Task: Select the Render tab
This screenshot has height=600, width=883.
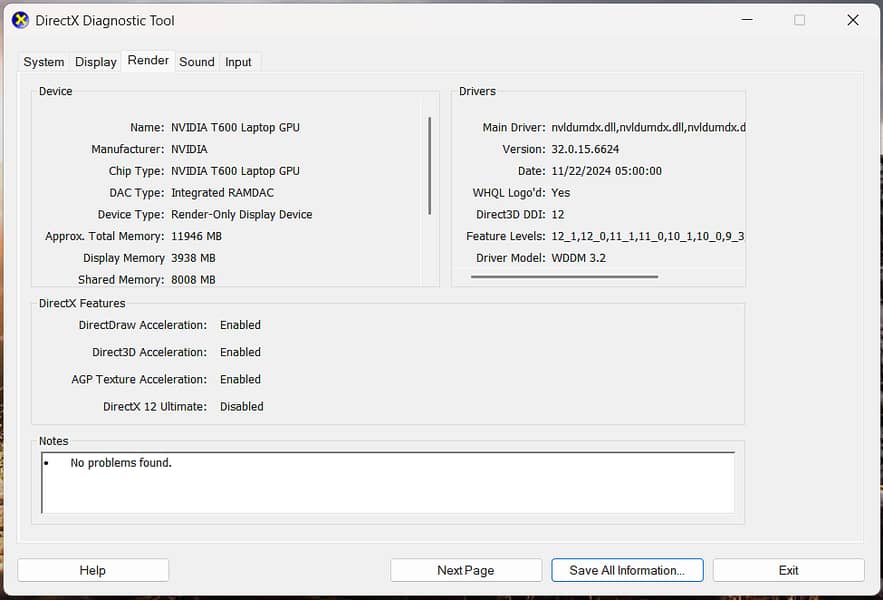Action: point(148,60)
